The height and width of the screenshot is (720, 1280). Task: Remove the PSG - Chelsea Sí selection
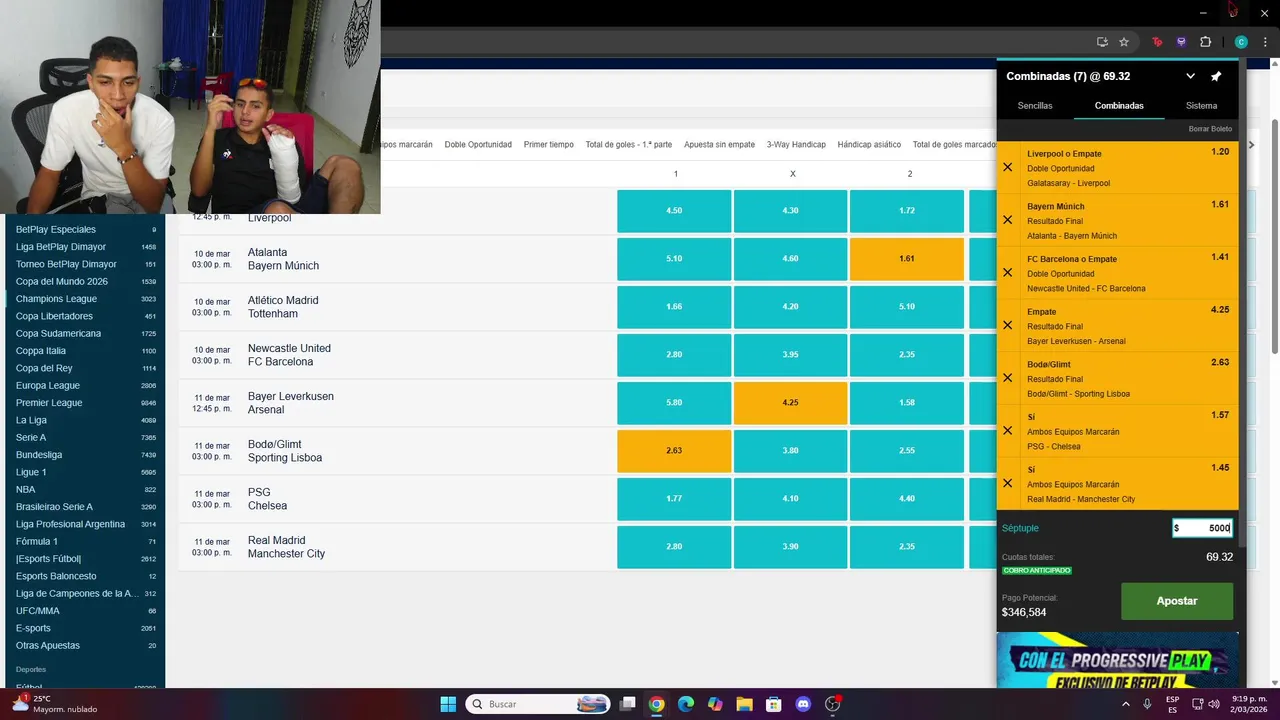(x=1007, y=431)
